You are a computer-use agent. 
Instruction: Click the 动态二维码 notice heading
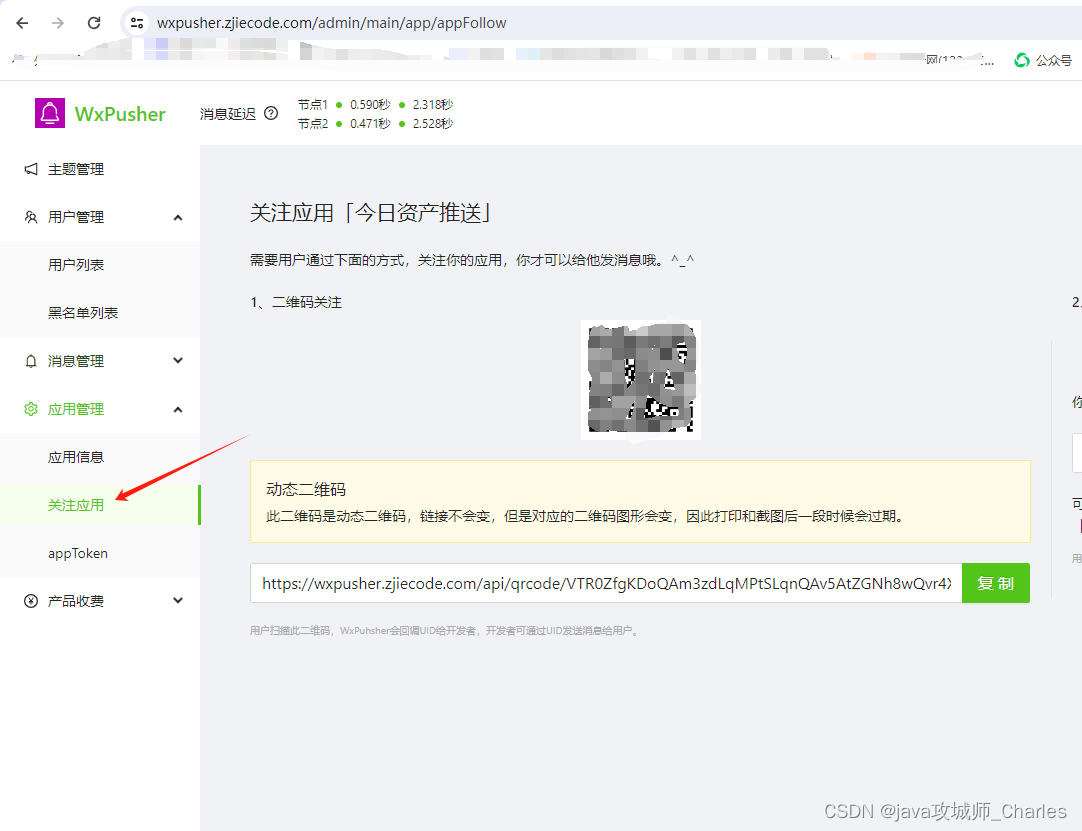[306, 489]
